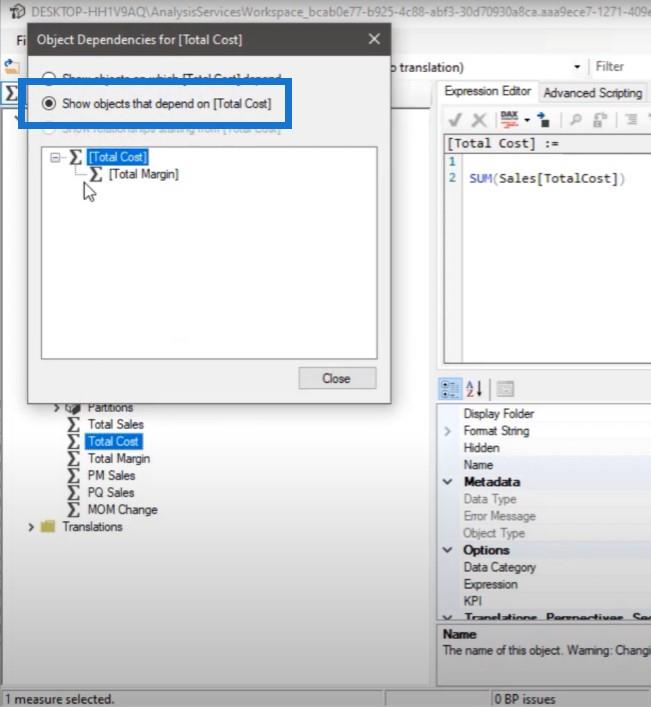Screen dimensions: 651x707
Task: Click the Close button in the dialog
Action: click(x=337, y=378)
